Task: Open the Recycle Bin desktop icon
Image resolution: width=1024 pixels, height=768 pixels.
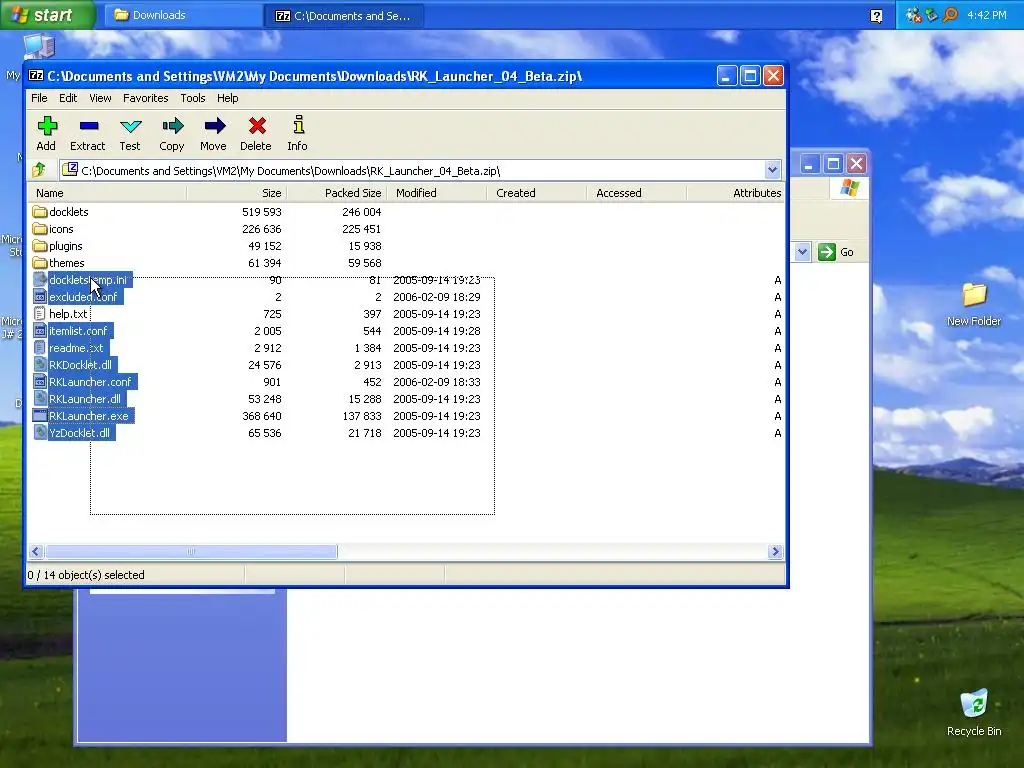Action: pyautogui.click(x=974, y=705)
